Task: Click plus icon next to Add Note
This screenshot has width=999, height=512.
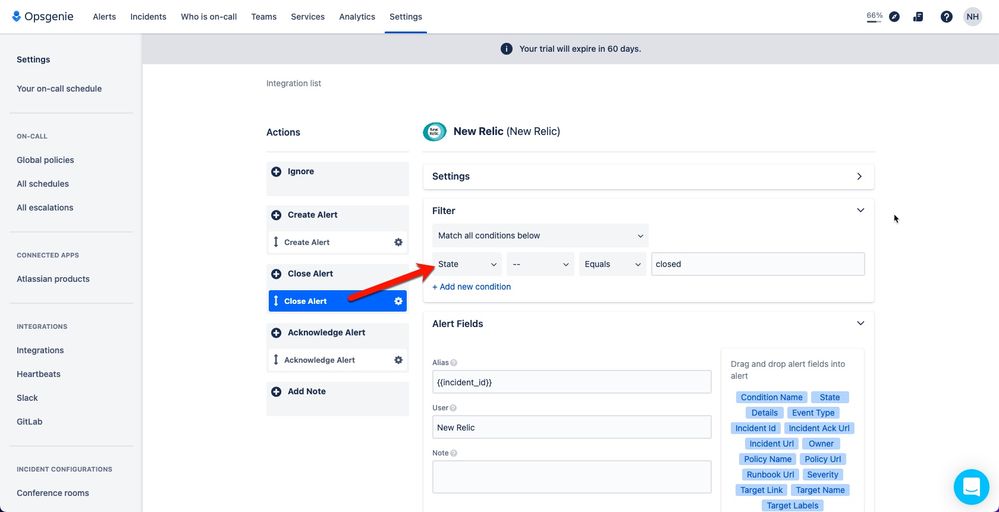Action: tap(276, 392)
